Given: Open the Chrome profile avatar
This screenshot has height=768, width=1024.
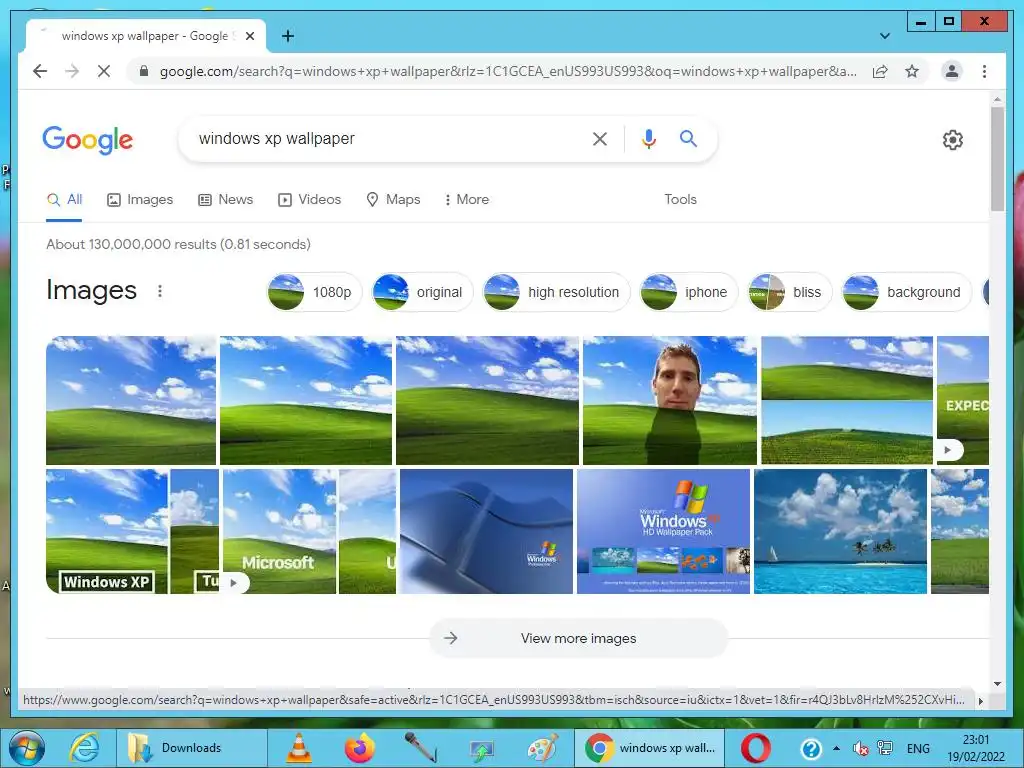Looking at the screenshot, I should point(952,71).
